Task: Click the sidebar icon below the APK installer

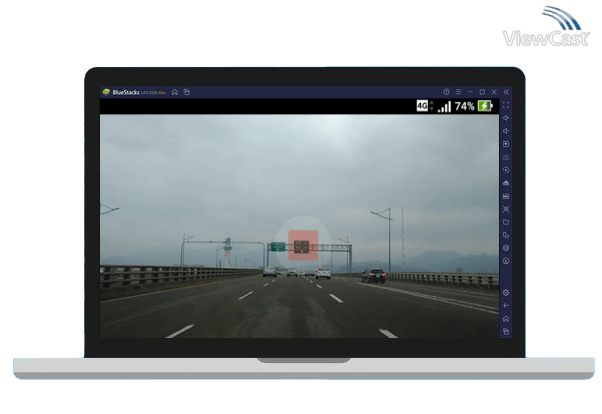Action: click(x=506, y=196)
